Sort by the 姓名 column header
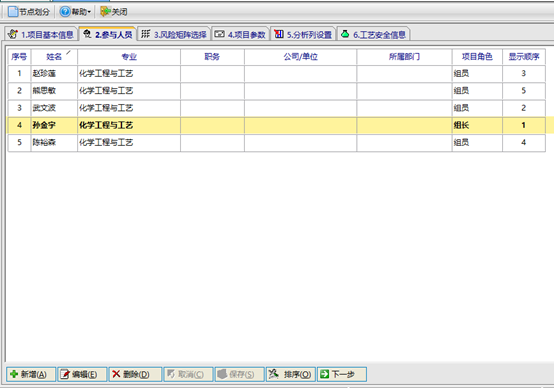The image size is (554, 388). tap(54, 57)
